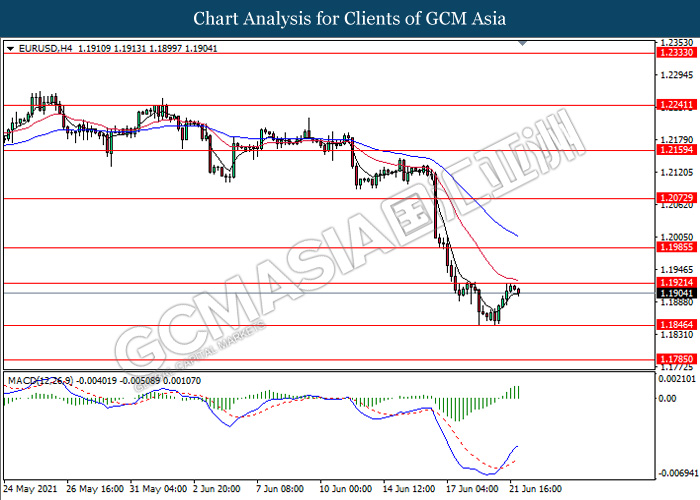Viewport: 700px width, 500px height.
Task: Click the 1.18310 price axis tick
Action: [677, 335]
